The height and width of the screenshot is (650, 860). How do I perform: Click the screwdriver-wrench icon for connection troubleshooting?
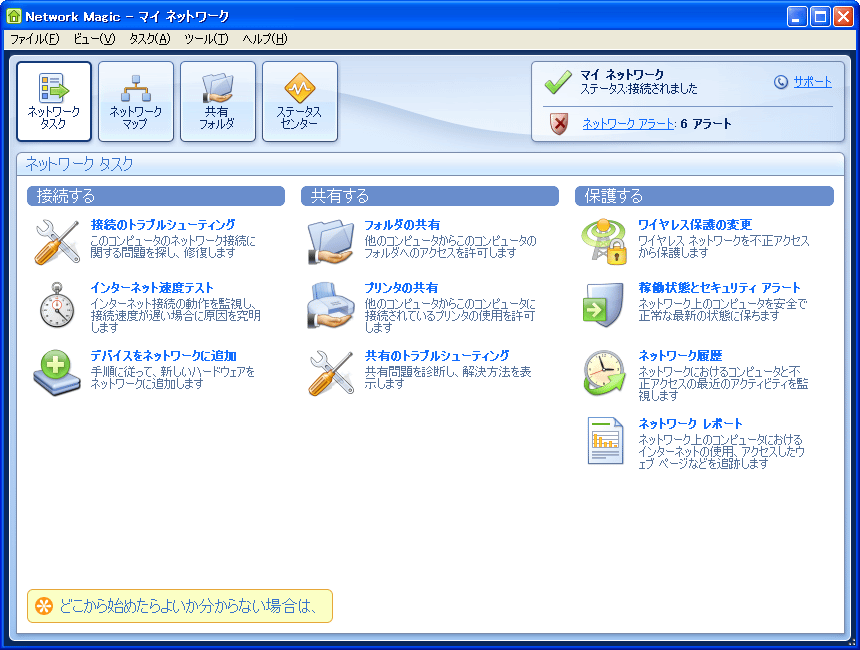click(57, 242)
